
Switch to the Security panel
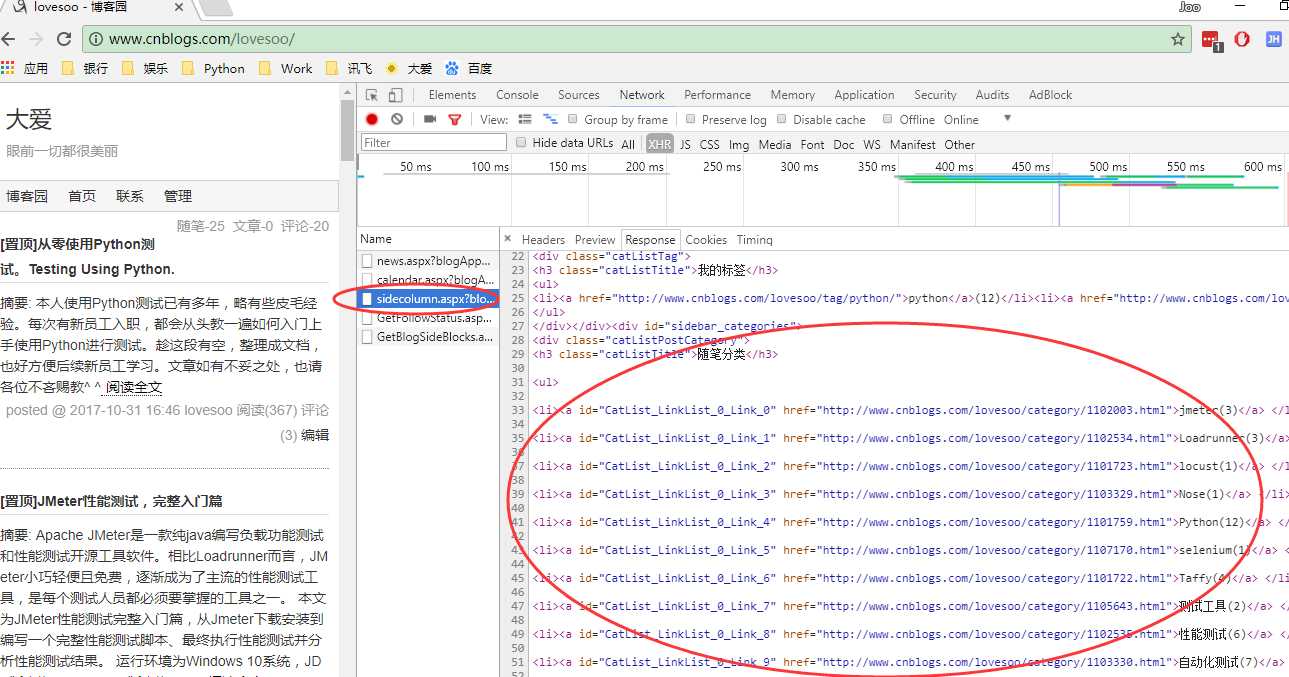[935, 95]
